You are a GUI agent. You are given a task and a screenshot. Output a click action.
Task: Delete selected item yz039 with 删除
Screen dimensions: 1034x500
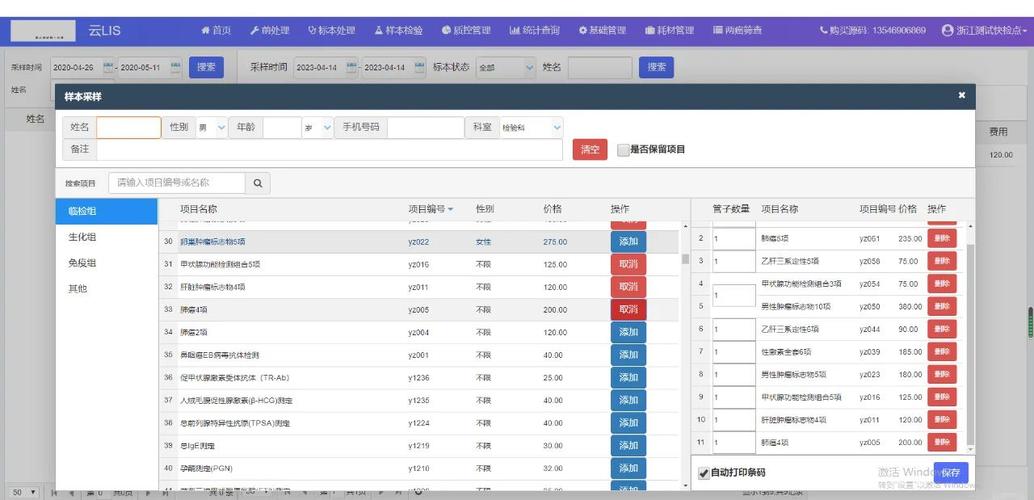click(942, 352)
